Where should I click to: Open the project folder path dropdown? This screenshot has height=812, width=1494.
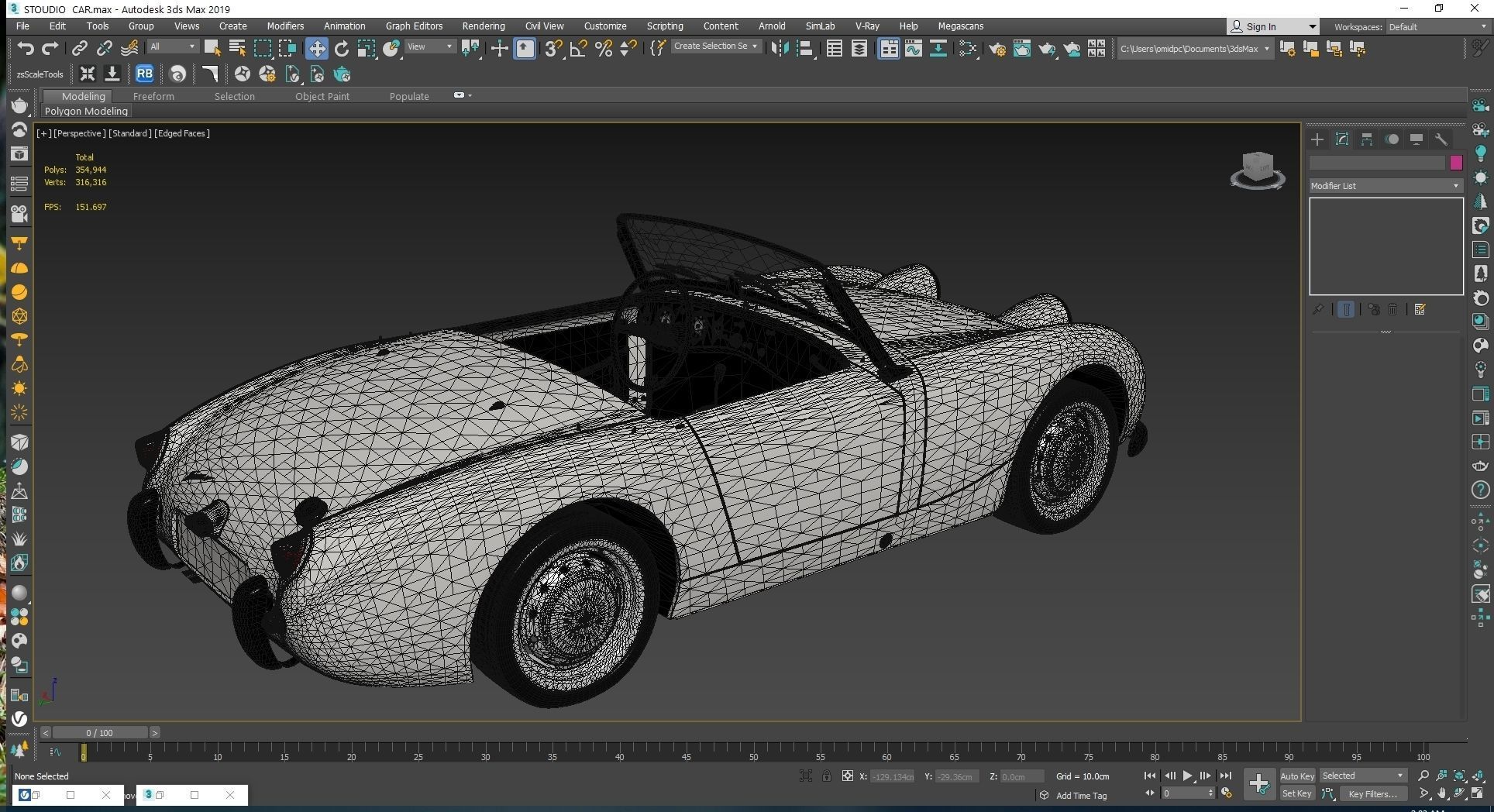point(1194,49)
